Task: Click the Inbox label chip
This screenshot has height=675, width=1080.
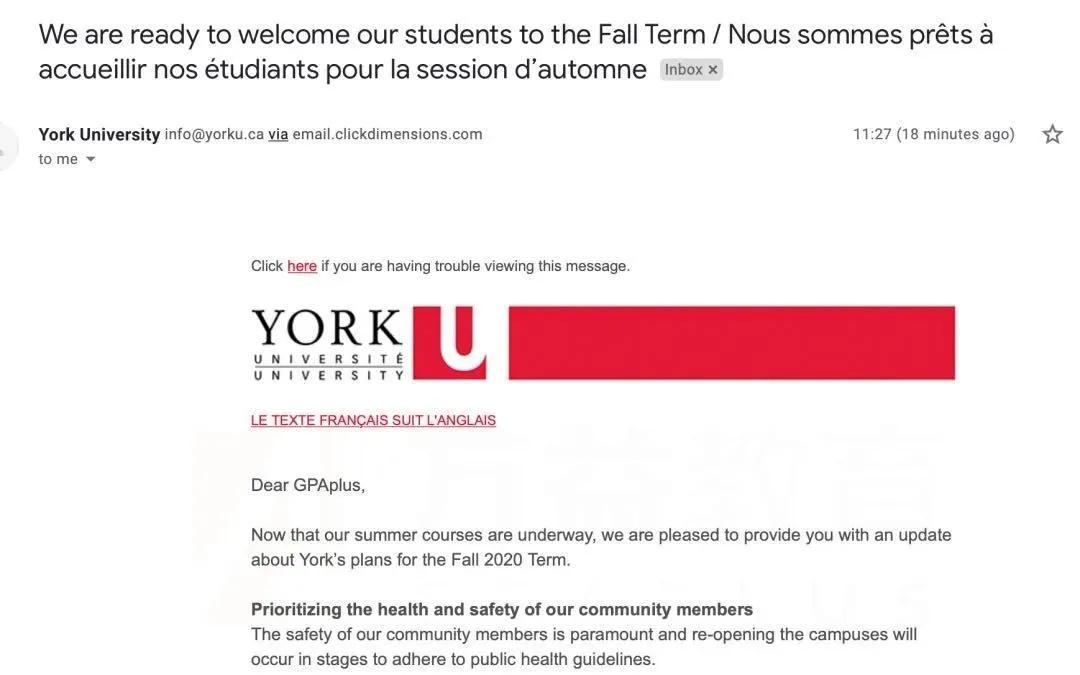Action: click(684, 70)
